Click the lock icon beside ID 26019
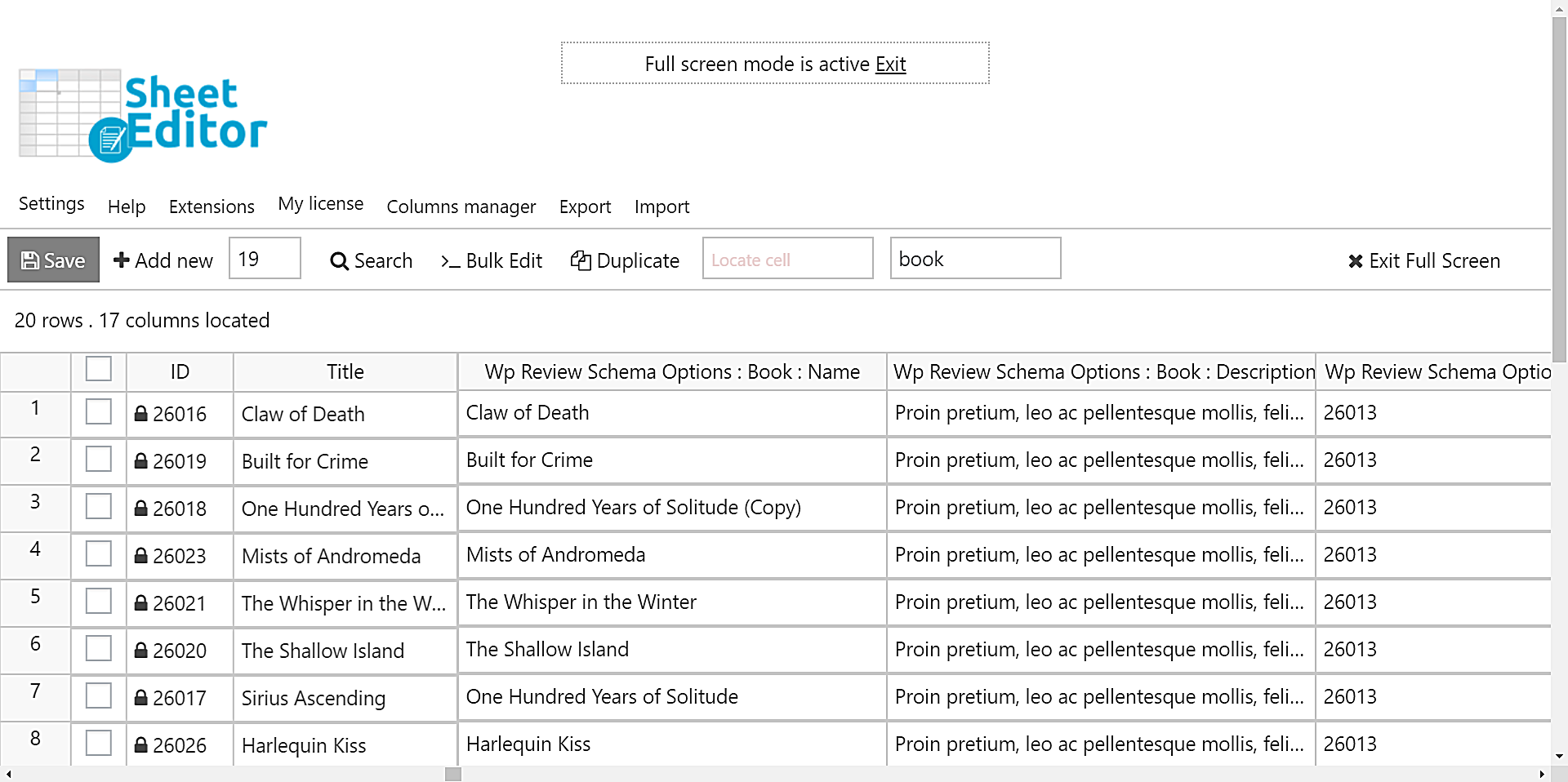The image size is (1568, 782). [x=141, y=461]
